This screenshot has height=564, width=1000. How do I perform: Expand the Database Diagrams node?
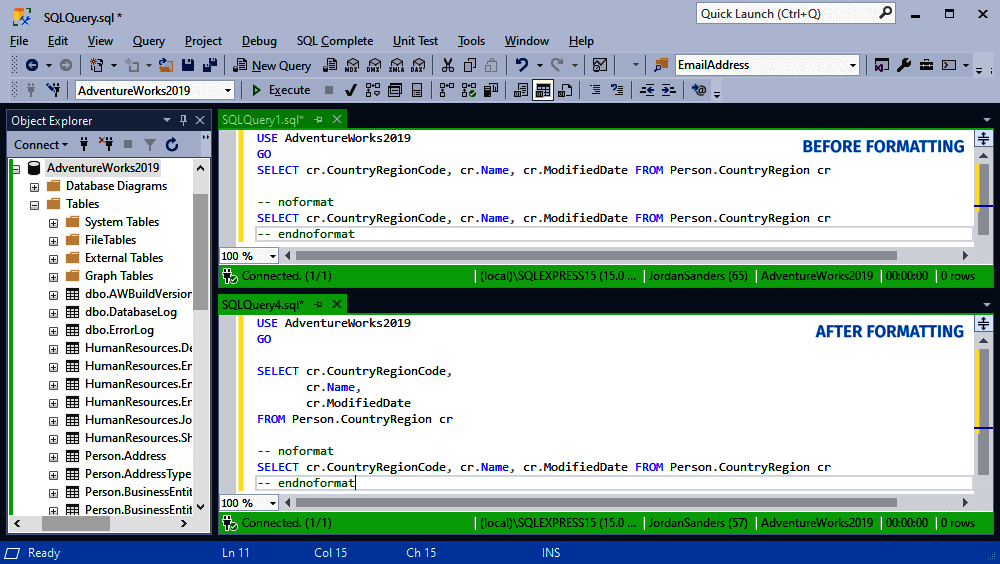(x=35, y=186)
